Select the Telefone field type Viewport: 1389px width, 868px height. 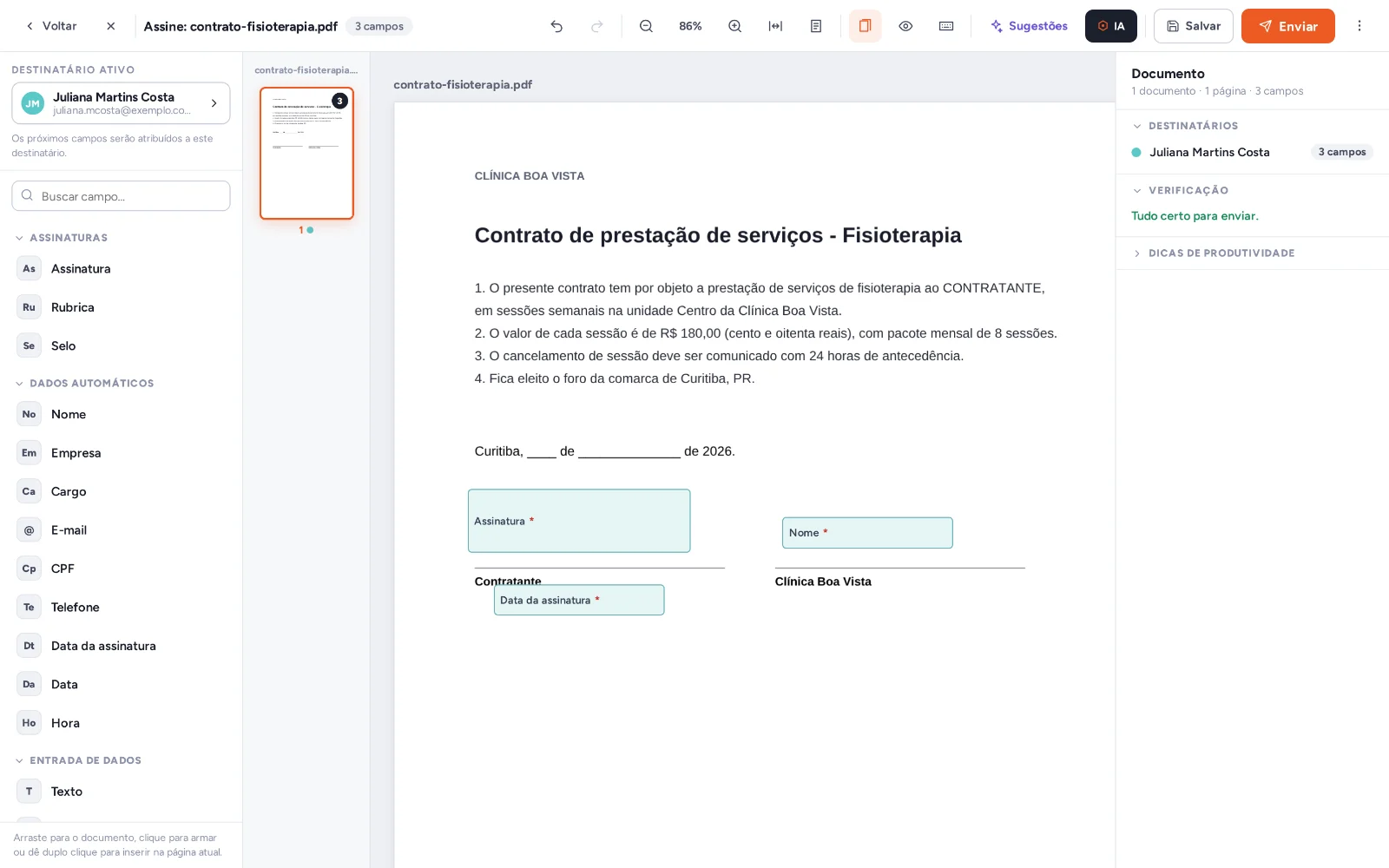pyautogui.click(x=121, y=608)
